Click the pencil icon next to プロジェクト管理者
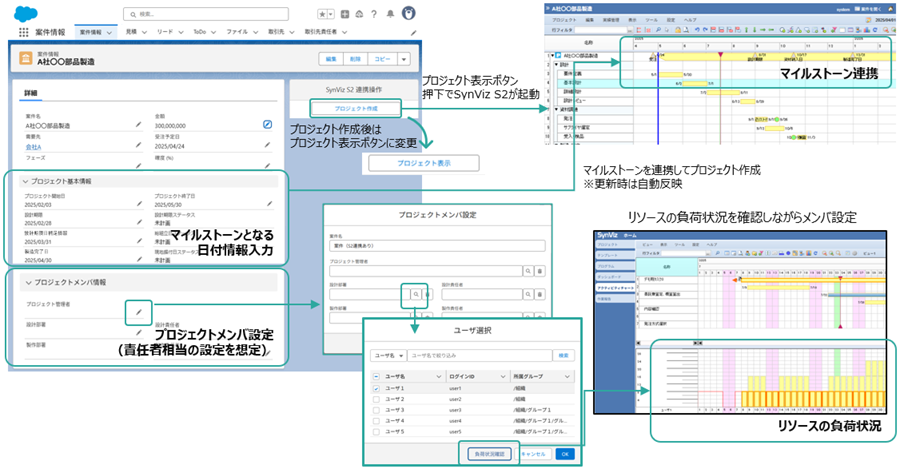This screenshot has width=900, height=469. (x=139, y=312)
